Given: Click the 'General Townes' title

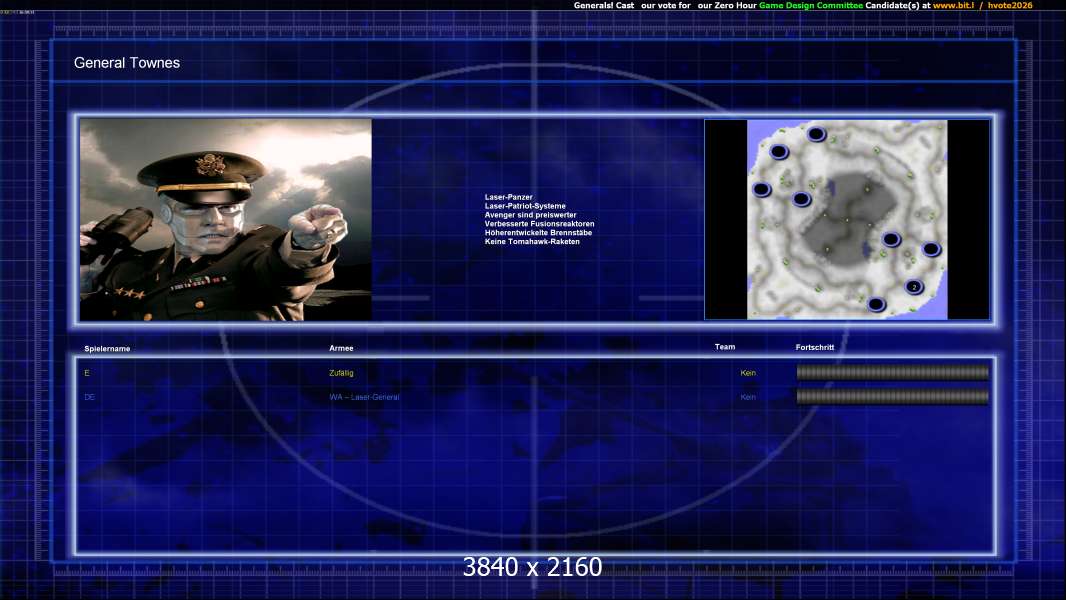Looking at the screenshot, I should (x=127, y=63).
